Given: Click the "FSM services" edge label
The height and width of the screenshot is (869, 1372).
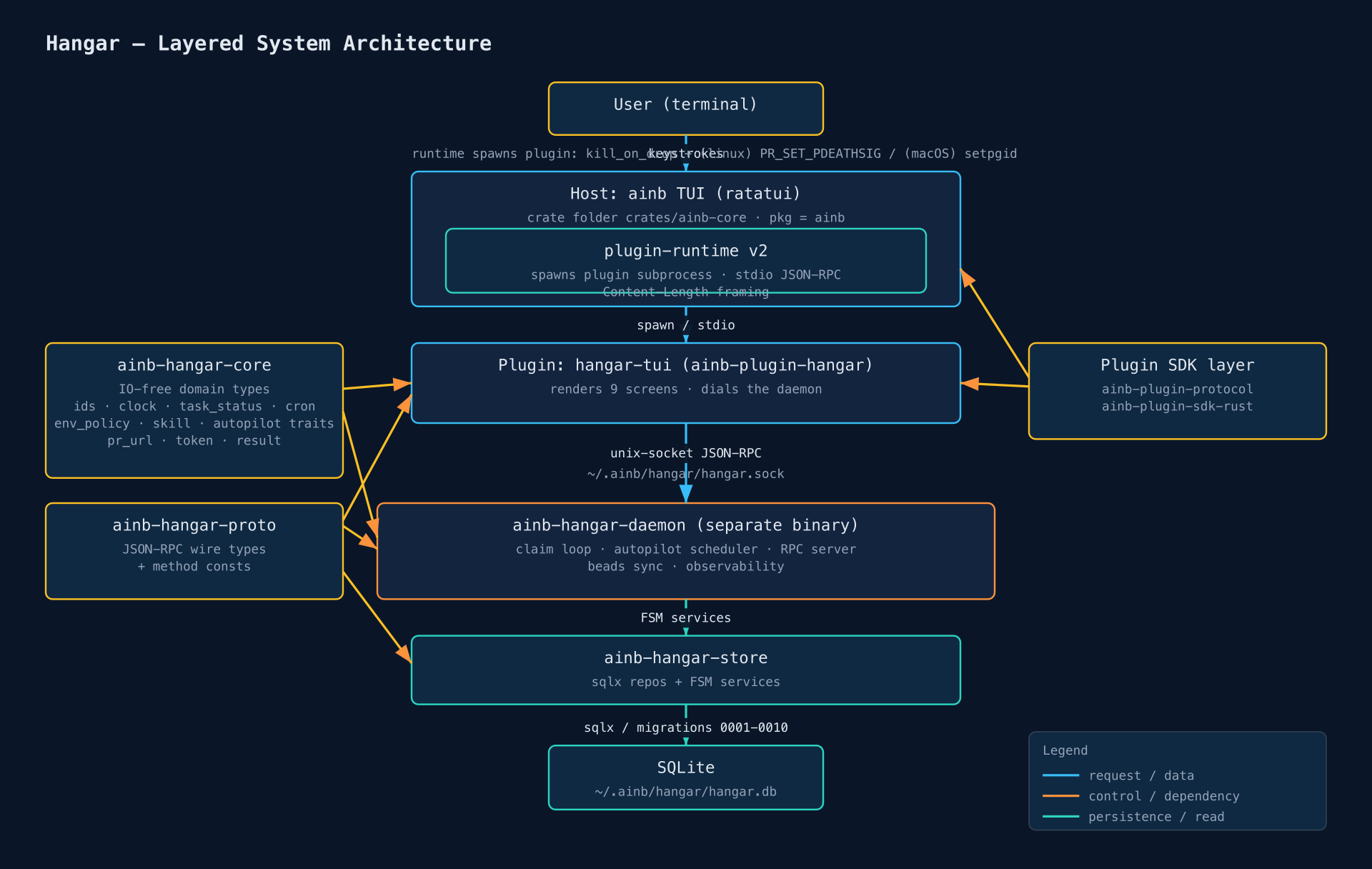Looking at the screenshot, I should coord(686,618).
